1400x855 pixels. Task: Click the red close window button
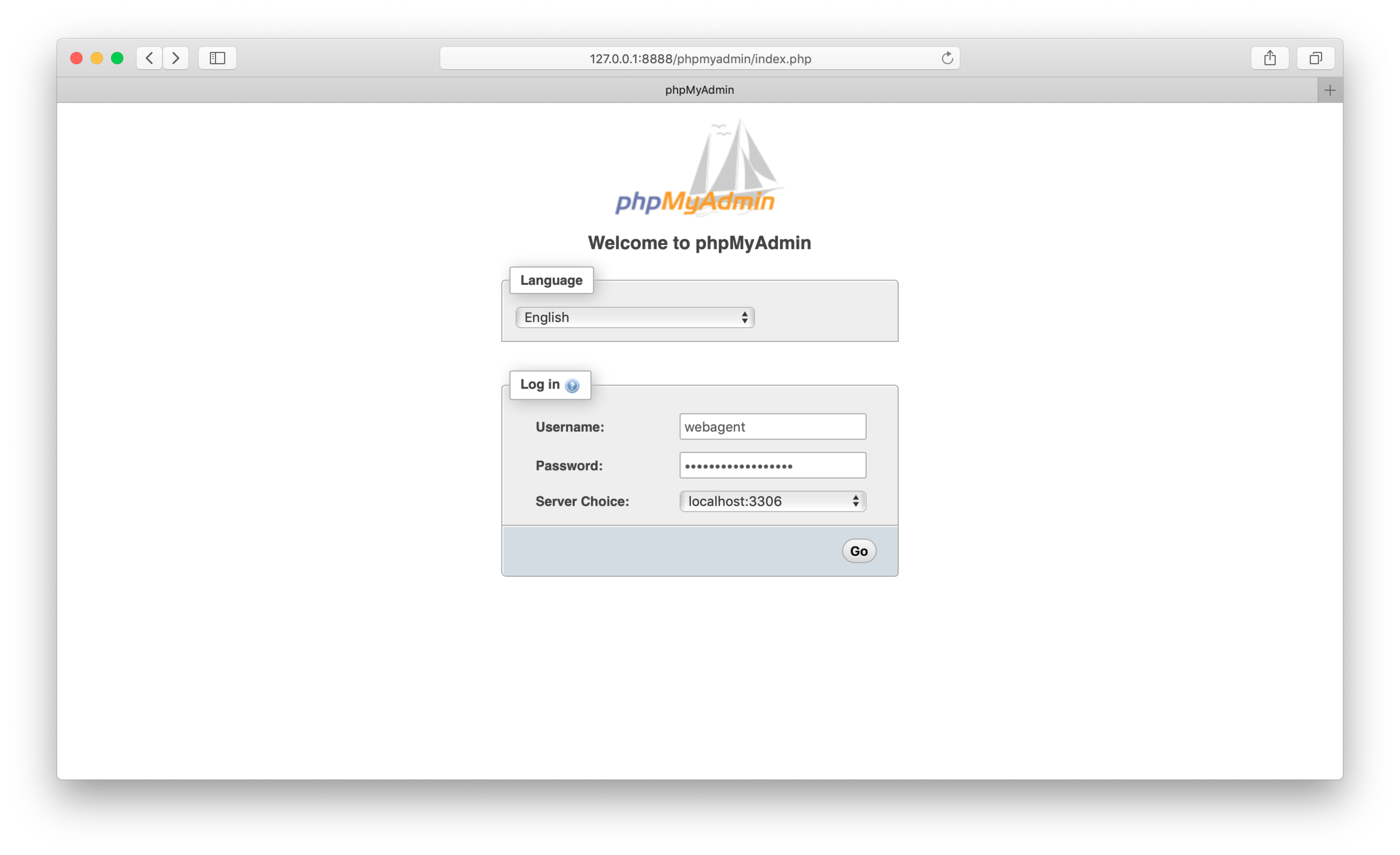point(76,58)
